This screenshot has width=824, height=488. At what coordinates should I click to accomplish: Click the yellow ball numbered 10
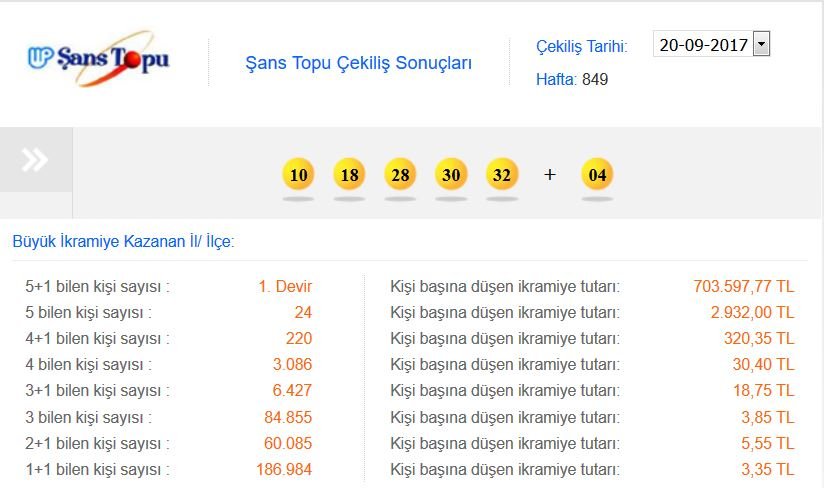click(298, 175)
